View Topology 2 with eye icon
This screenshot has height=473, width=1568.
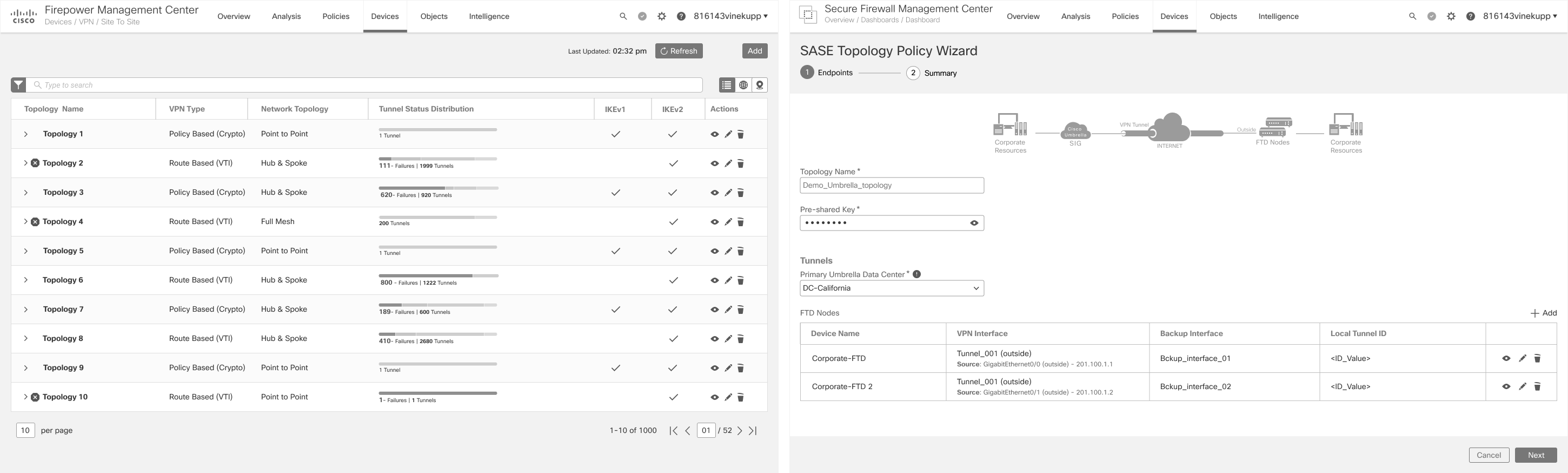(x=715, y=163)
